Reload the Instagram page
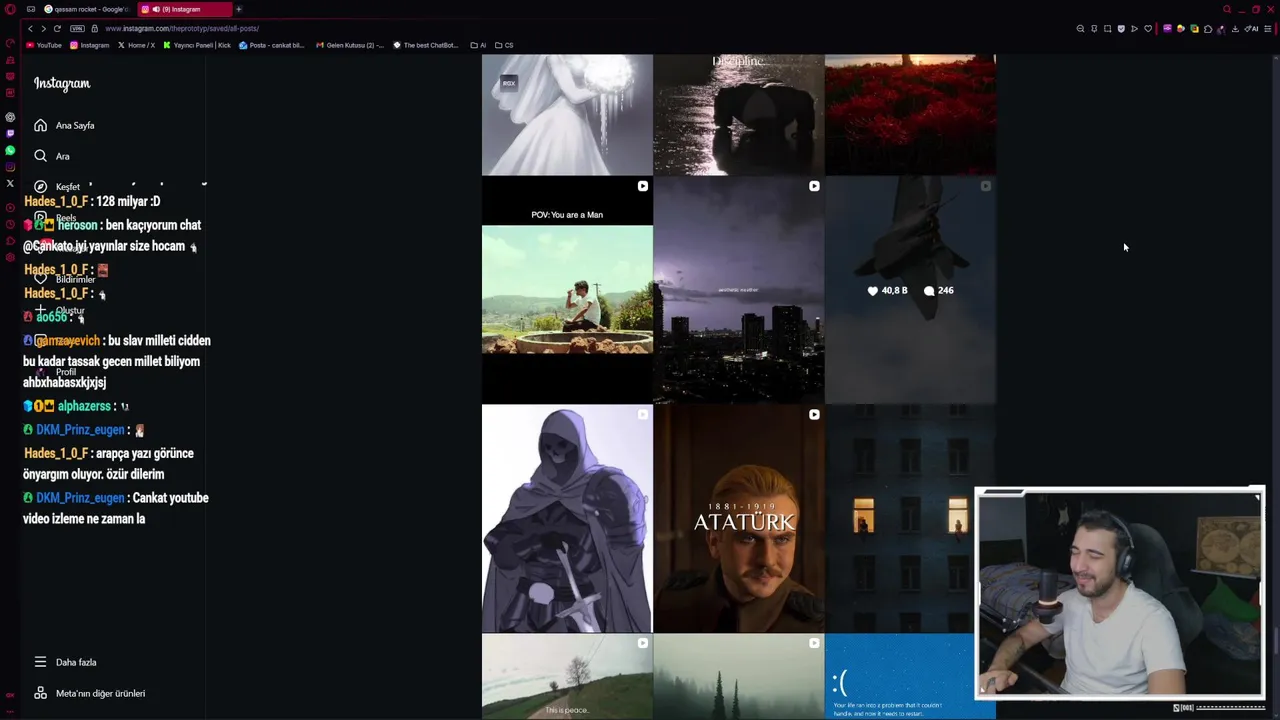The width and height of the screenshot is (1280, 720). (x=57, y=28)
